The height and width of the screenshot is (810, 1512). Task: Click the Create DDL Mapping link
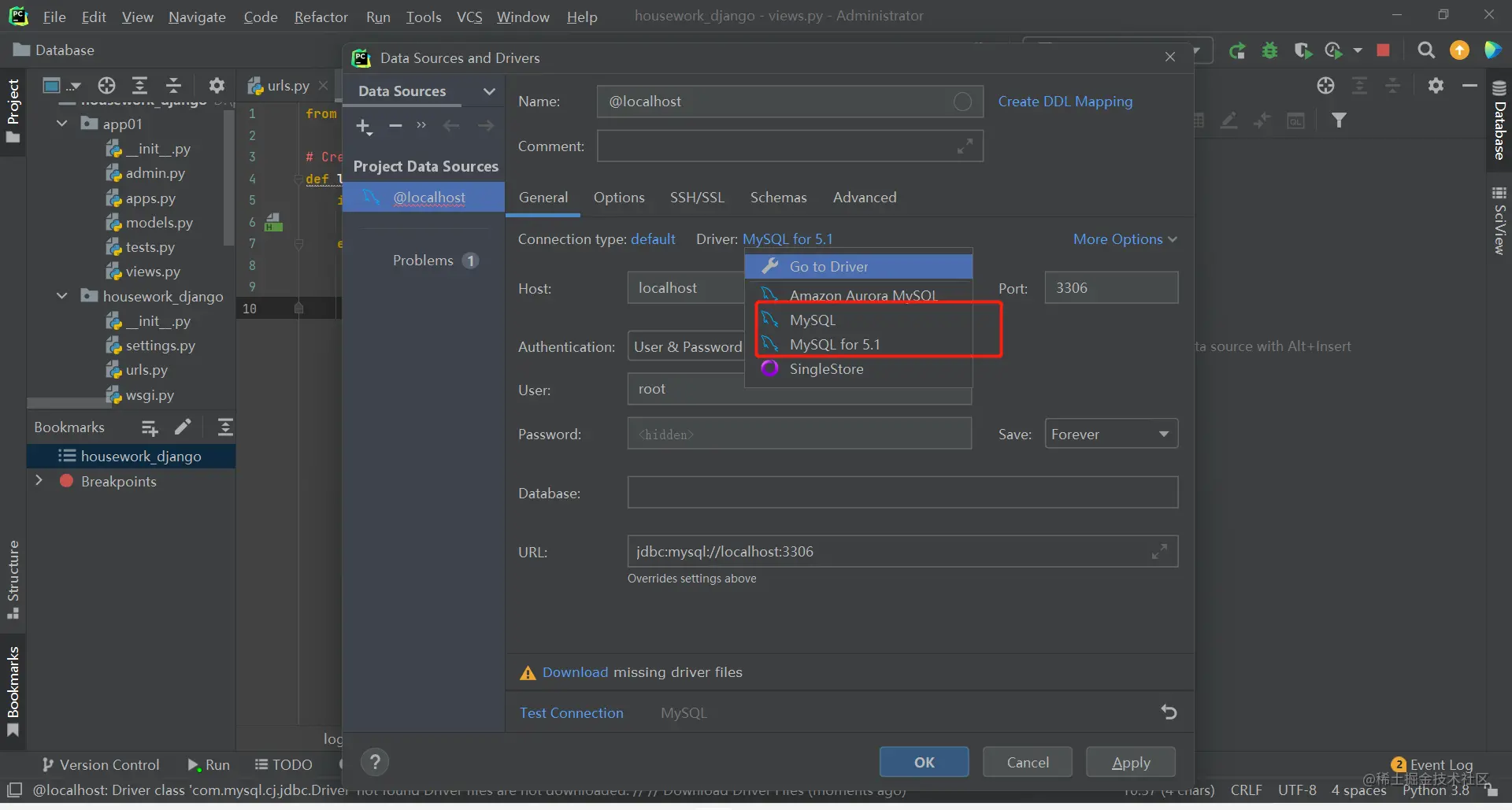click(1065, 102)
